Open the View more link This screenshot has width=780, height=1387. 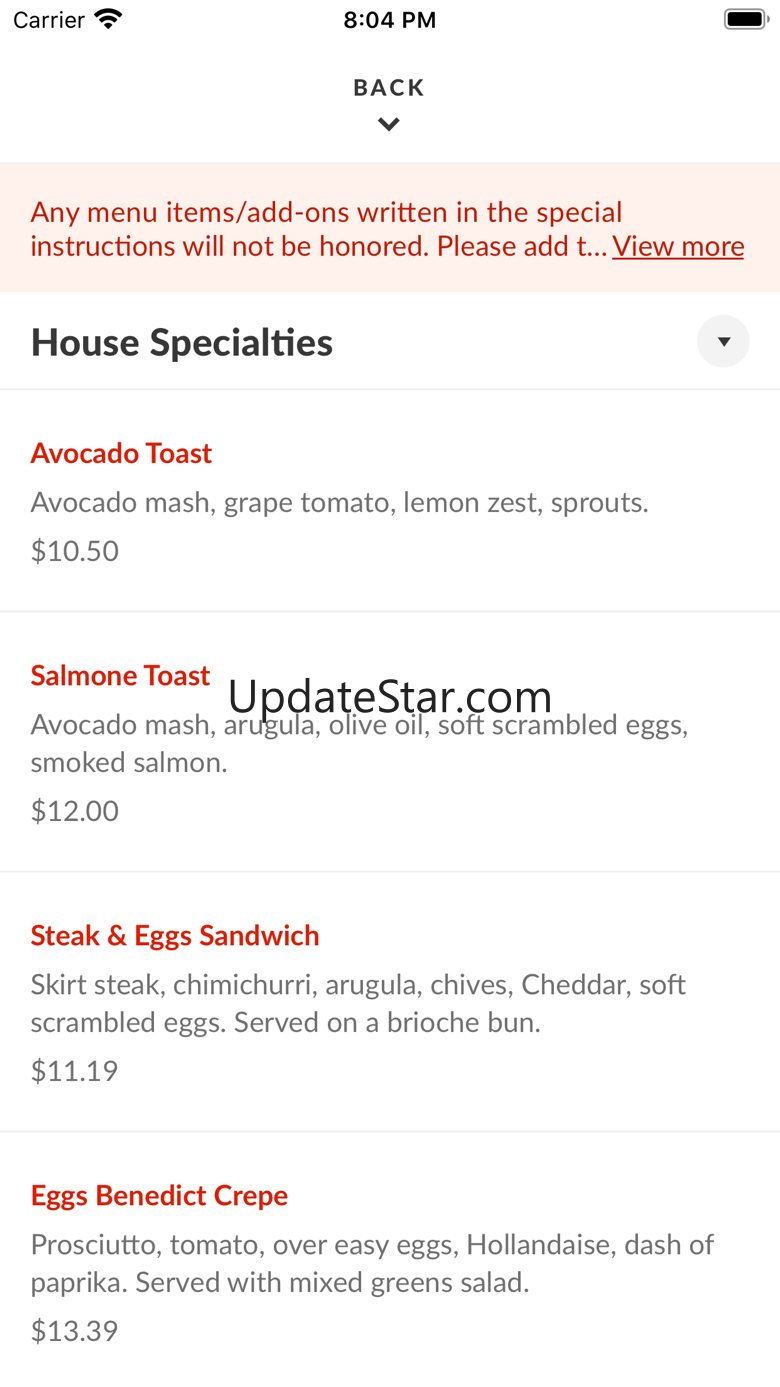coord(678,246)
